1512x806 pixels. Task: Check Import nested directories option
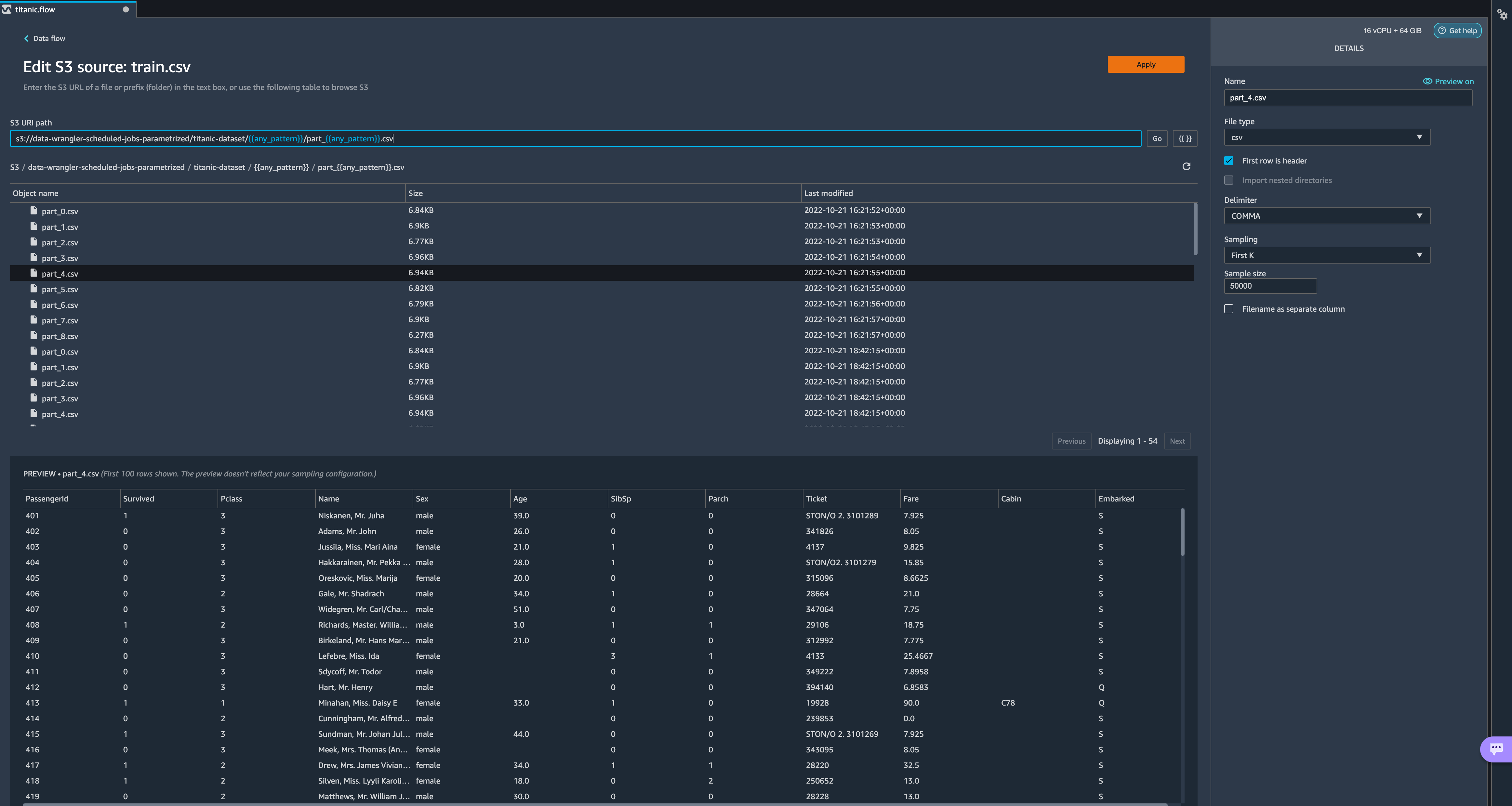point(1228,180)
